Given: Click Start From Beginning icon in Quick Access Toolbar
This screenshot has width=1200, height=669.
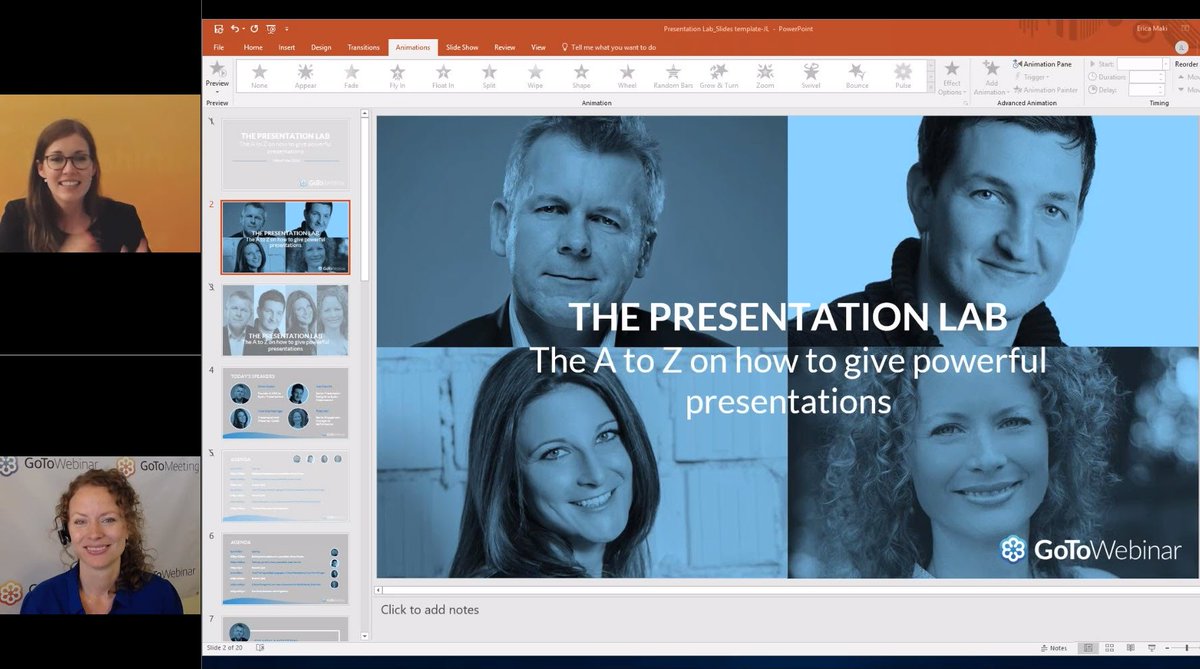Looking at the screenshot, I should (x=271, y=29).
